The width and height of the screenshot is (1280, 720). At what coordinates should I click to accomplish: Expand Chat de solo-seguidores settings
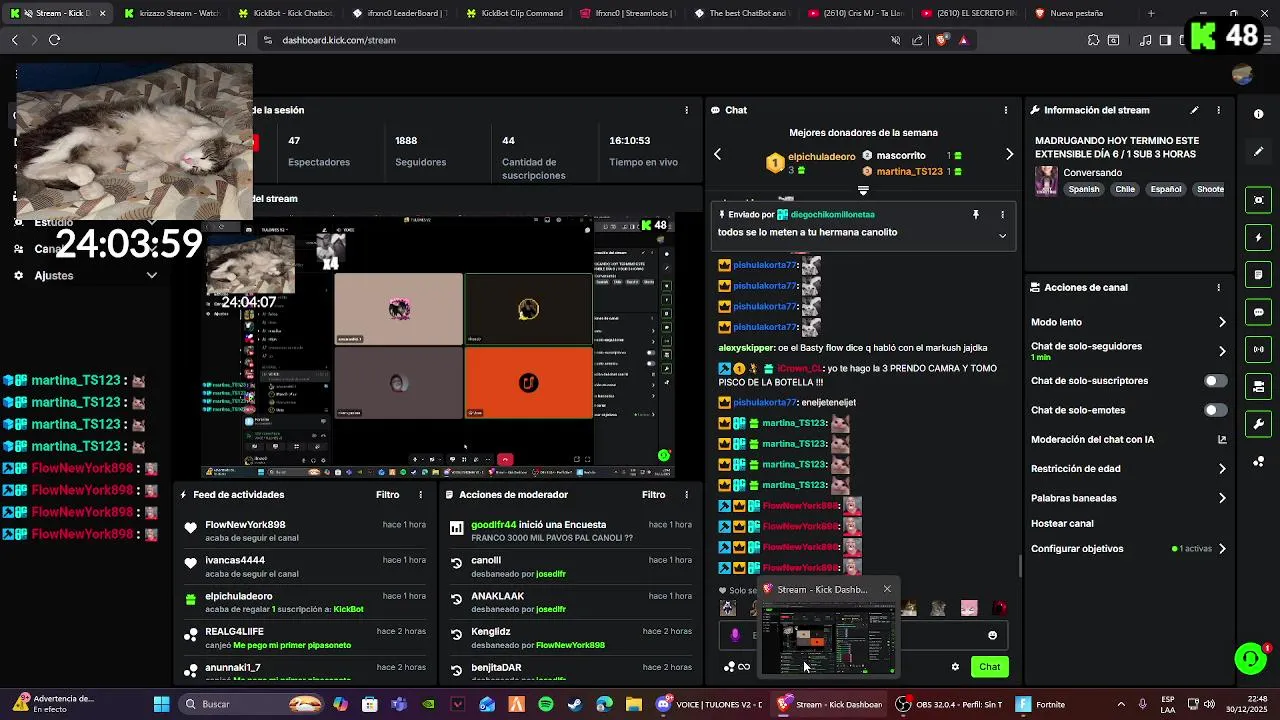point(1222,351)
